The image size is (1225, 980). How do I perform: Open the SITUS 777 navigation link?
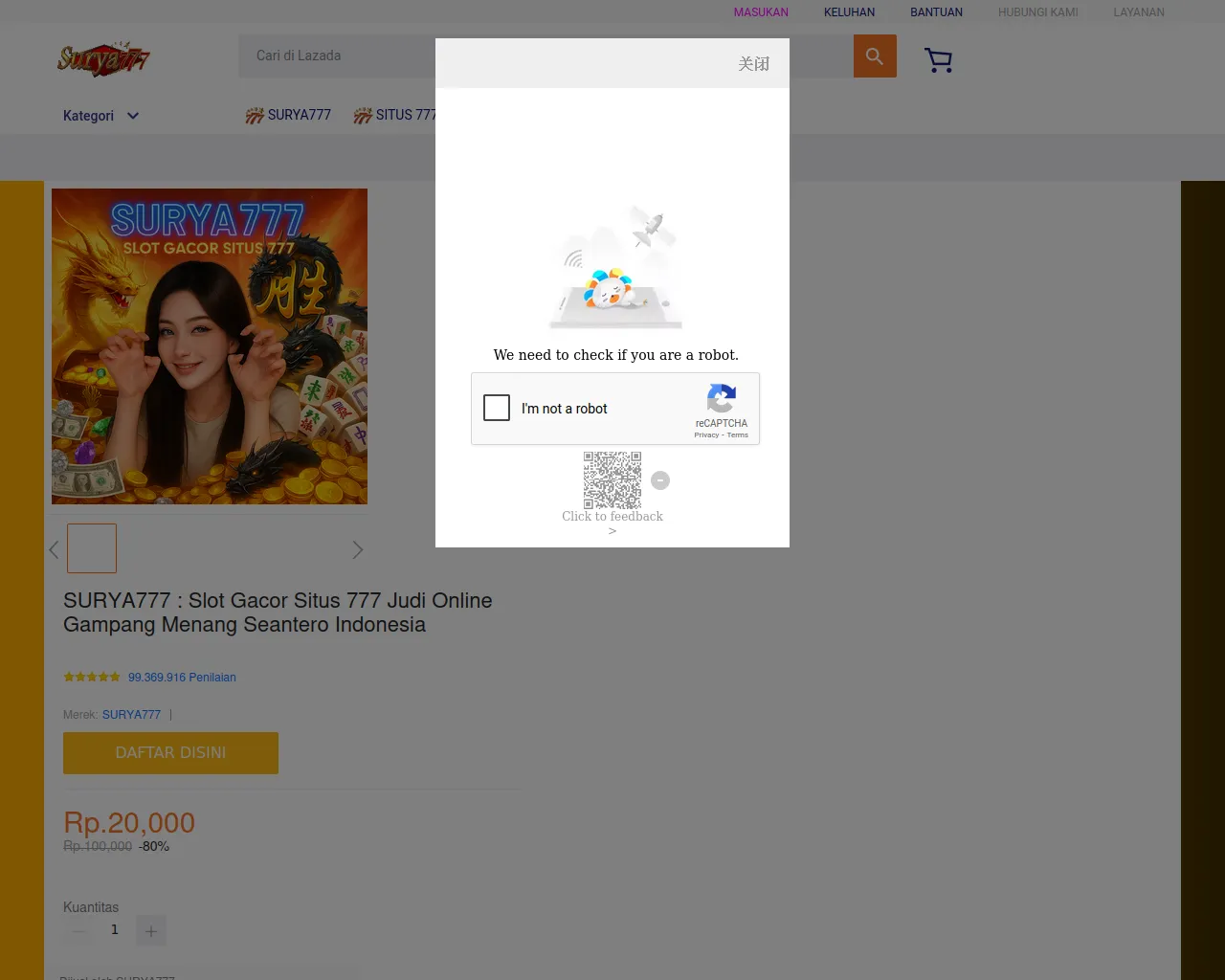394,115
